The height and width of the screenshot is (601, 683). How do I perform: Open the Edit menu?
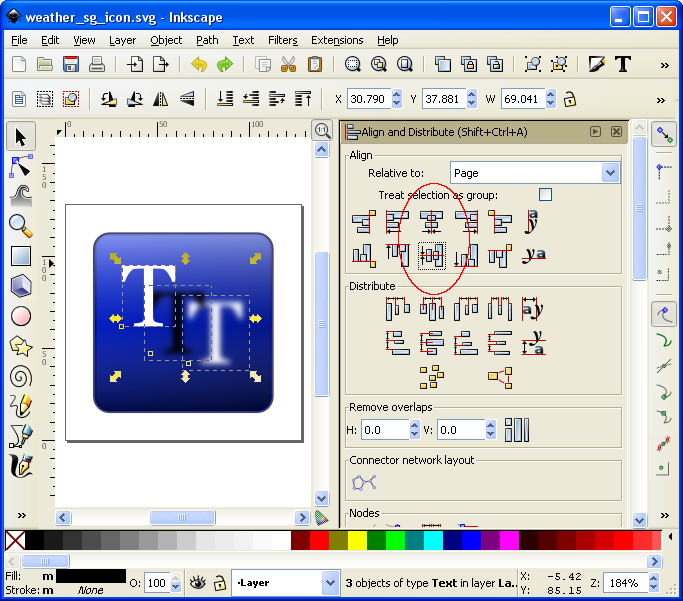click(x=50, y=40)
